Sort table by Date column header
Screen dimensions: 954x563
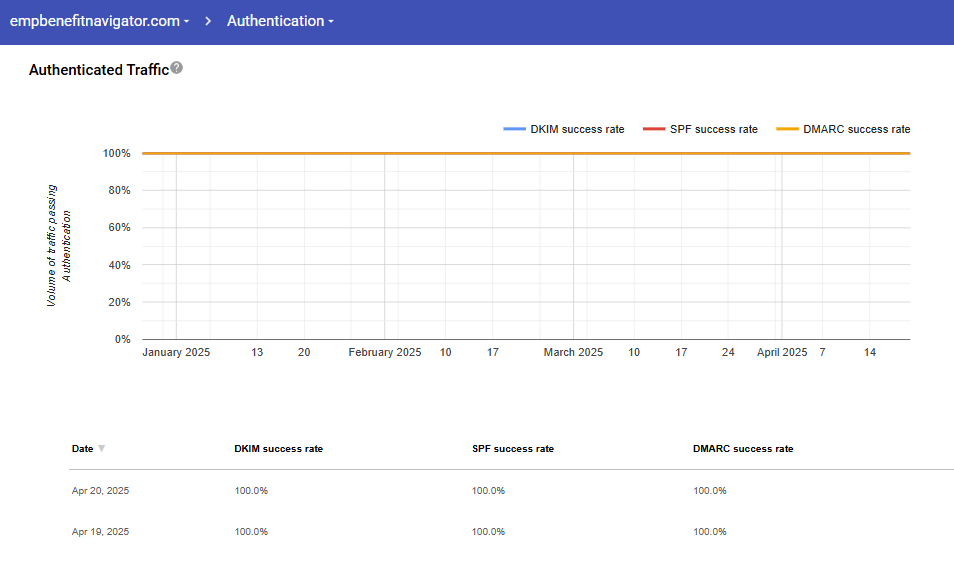[x=82, y=449]
